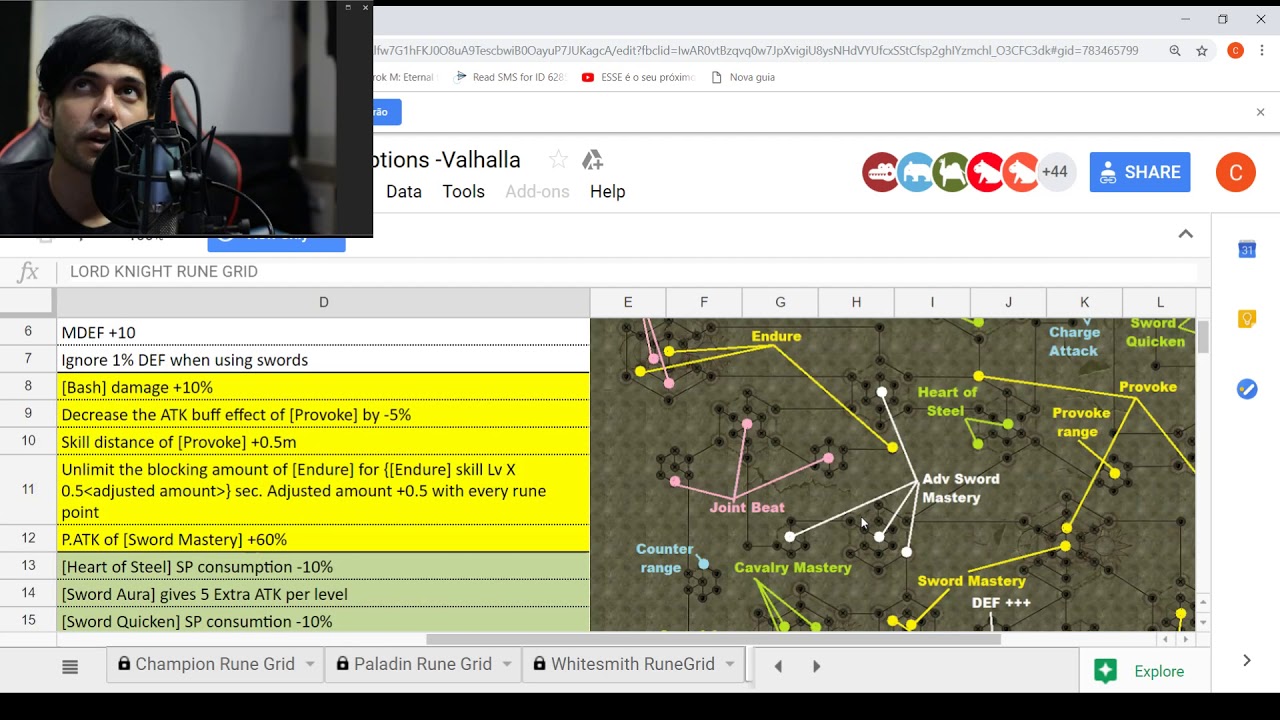Screen dimensions: 1280x720
Task: Open Chrome's three-dot menu
Action: (1262, 51)
